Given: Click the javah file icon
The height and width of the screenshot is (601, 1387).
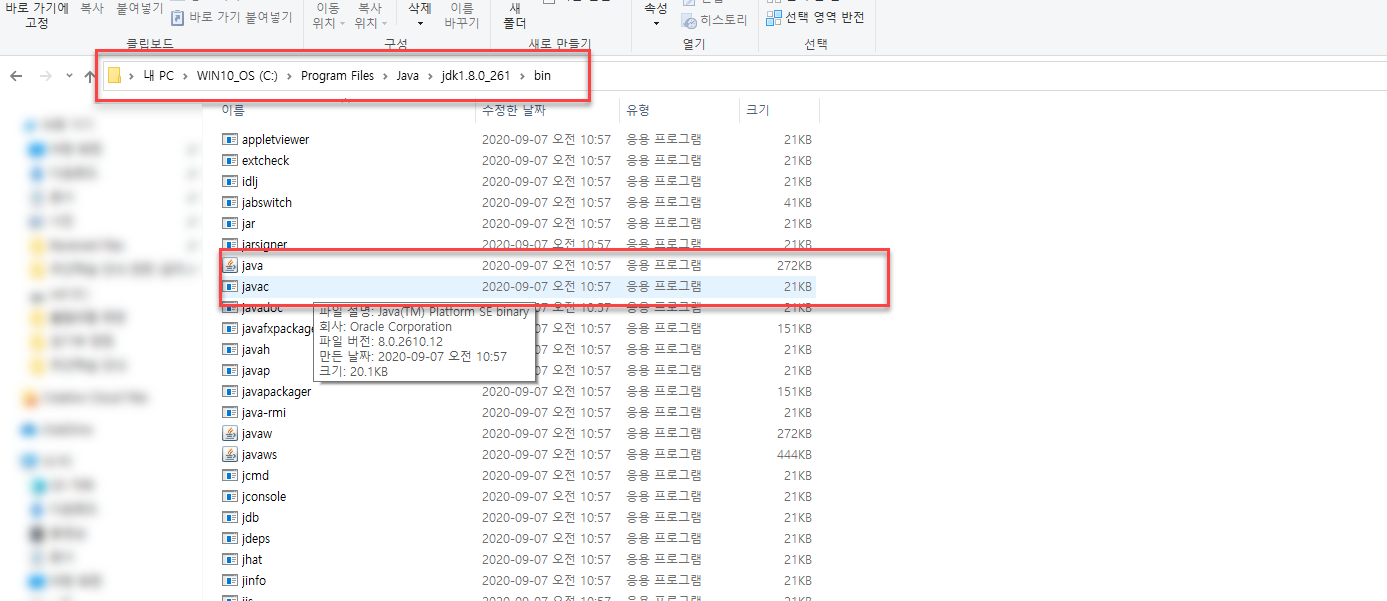Looking at the screenshot, I should coord(230,350).
